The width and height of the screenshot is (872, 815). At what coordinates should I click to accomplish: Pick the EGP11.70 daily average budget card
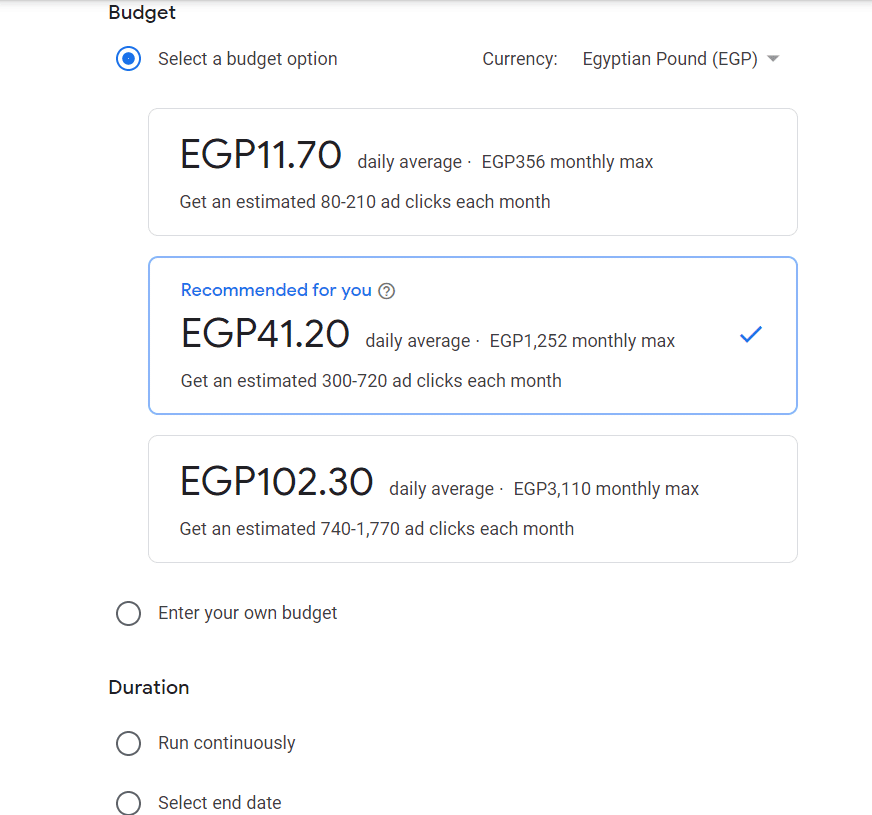tap(472, 172)
